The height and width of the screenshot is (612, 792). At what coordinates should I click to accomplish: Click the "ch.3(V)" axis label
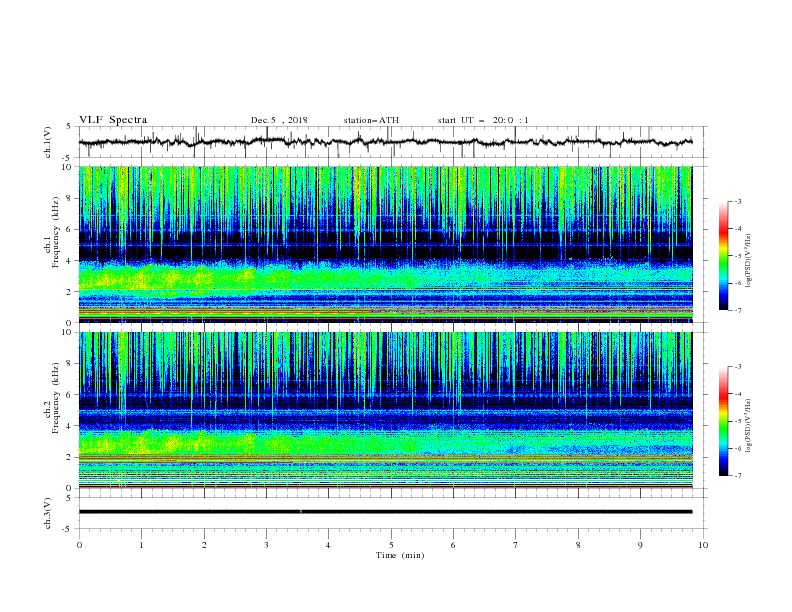pyautogui.click(x=48, y=513)
